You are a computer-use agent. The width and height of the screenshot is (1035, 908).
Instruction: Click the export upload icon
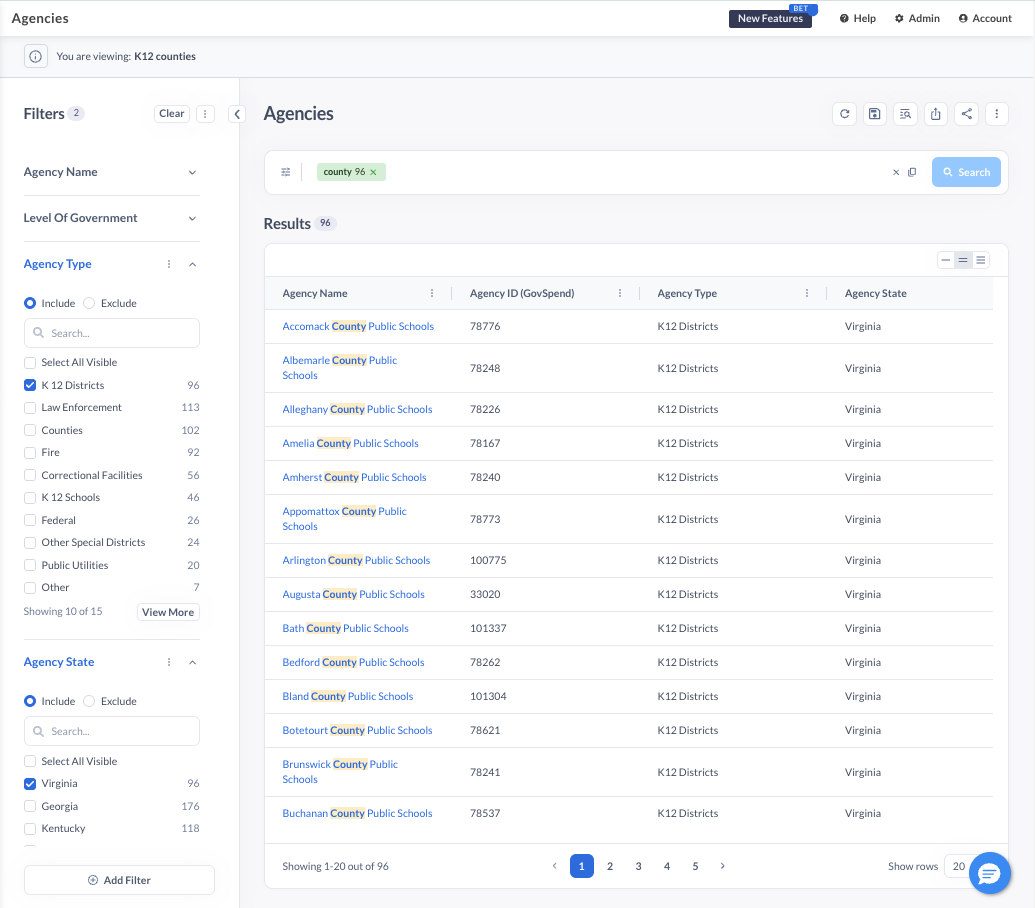(935, 114)
